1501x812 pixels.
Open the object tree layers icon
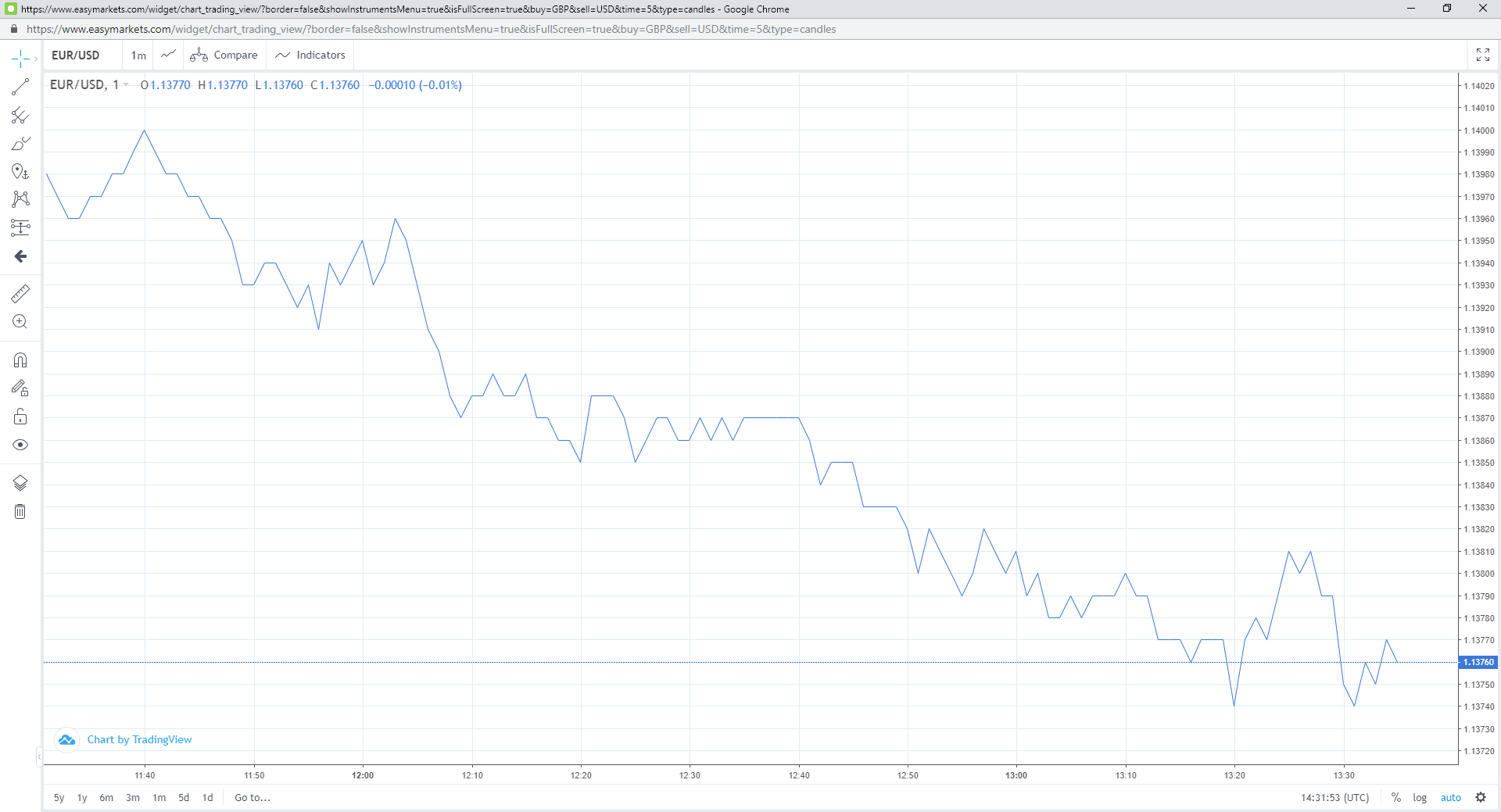pyautogui.click(x=20, y=483)
